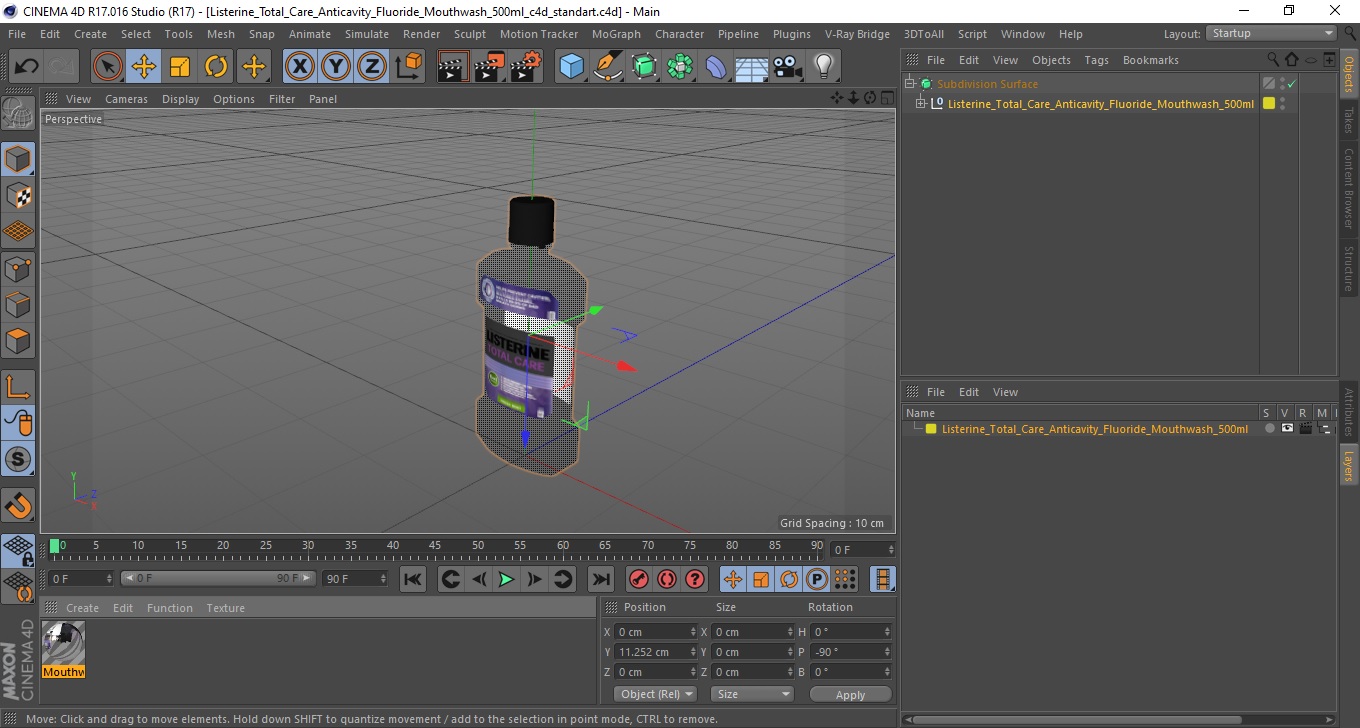1360x728 pixels.
Task: Play the animation forward
Action: click(x=507, y=579)
